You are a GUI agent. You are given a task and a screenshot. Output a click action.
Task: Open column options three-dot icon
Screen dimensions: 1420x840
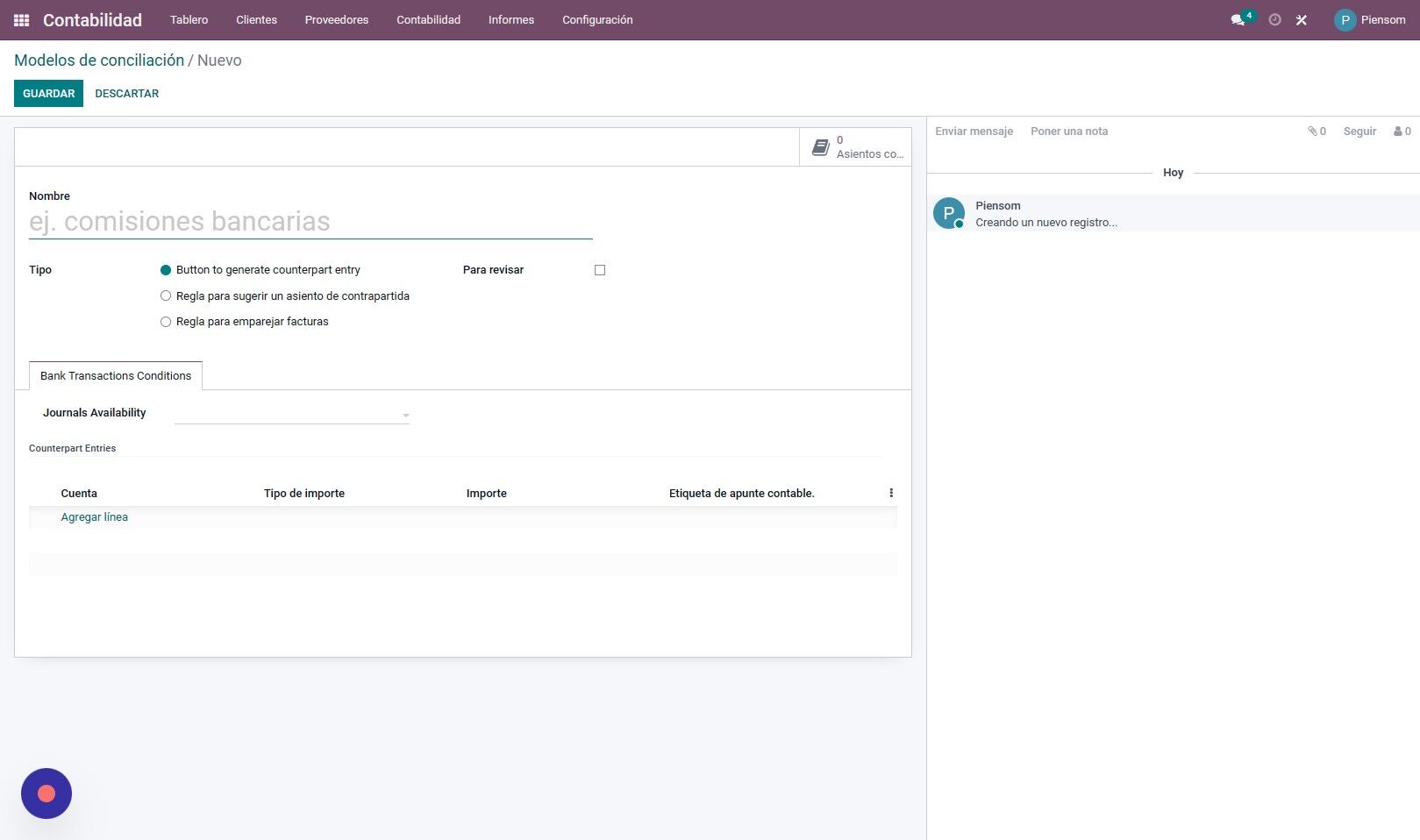pyautogui.click(x=891, y=493)
